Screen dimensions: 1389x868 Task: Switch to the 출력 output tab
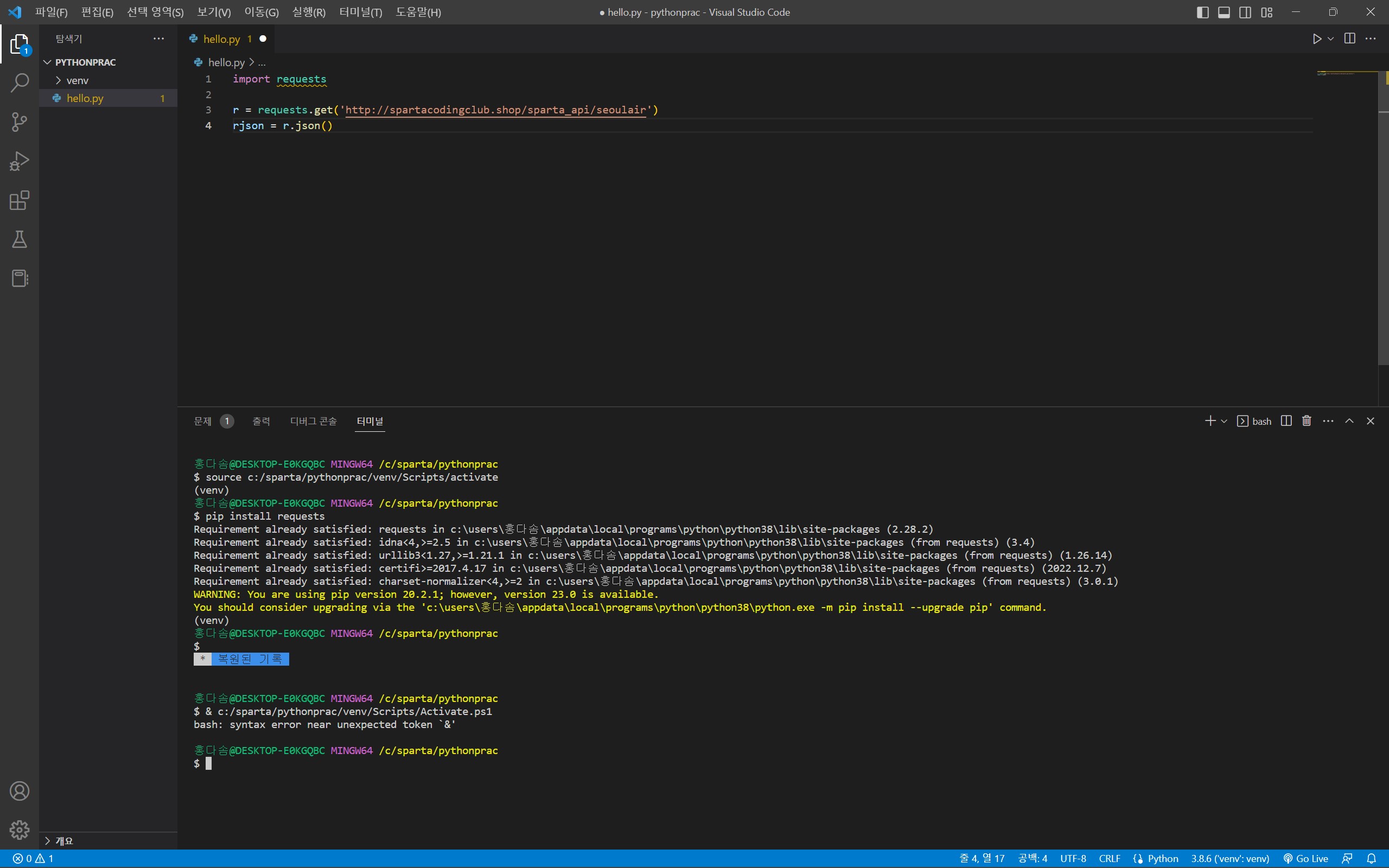tap(261, 421)
